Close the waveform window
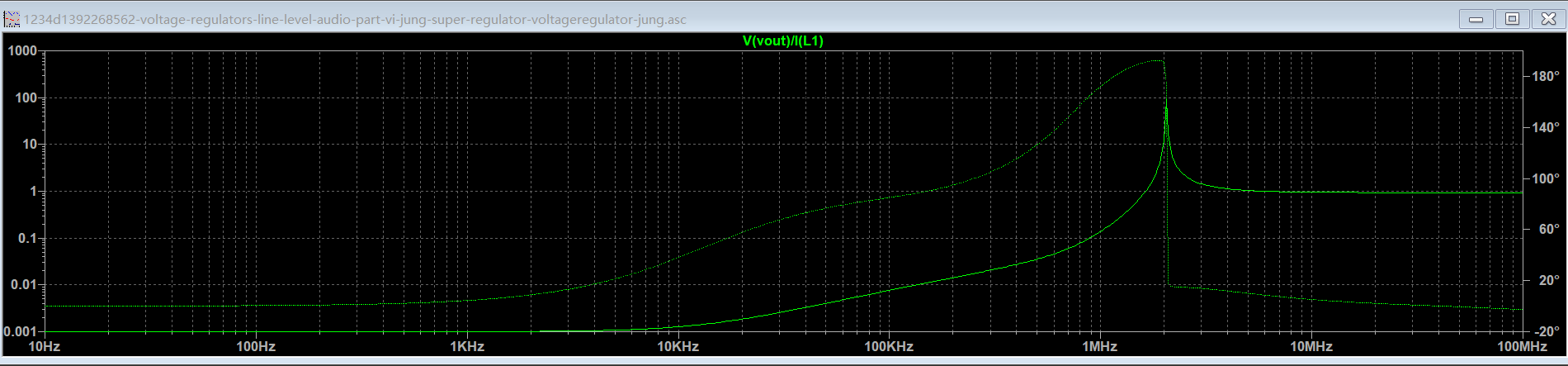 click(1547, 19)
